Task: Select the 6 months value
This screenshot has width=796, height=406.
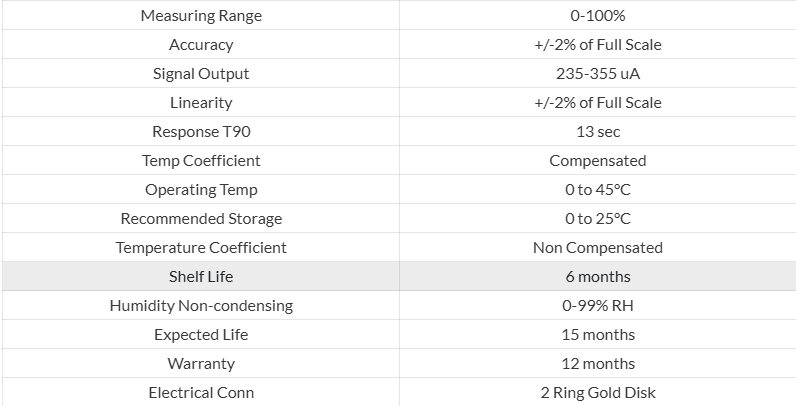Action: [598, 277]
